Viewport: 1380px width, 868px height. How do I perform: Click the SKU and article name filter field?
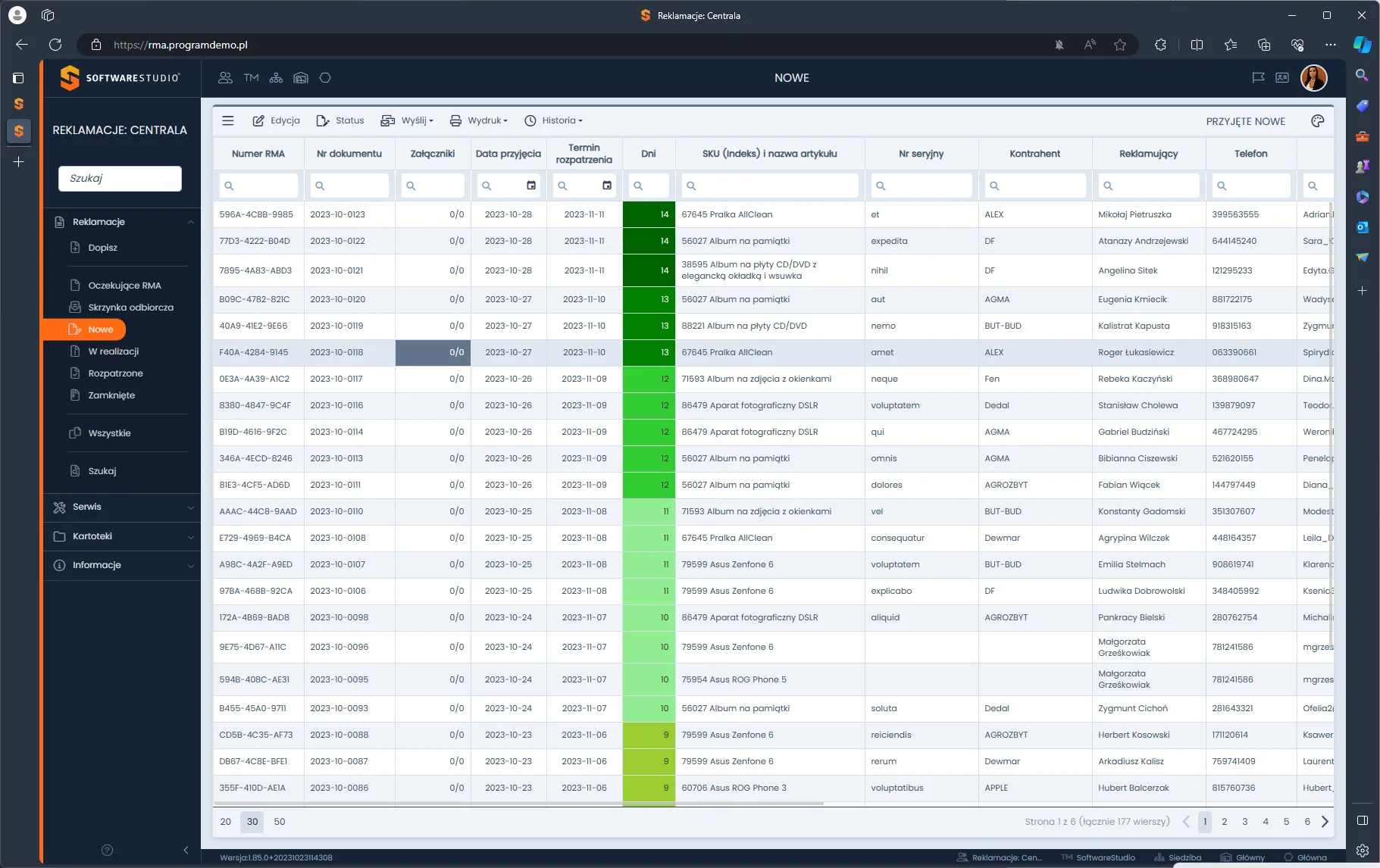[770, 186]
